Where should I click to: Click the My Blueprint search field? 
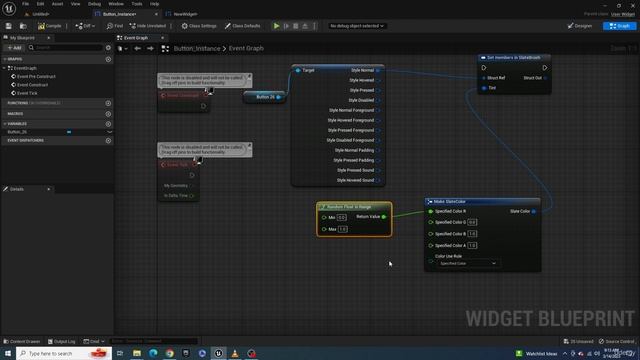tap(65, 48)
